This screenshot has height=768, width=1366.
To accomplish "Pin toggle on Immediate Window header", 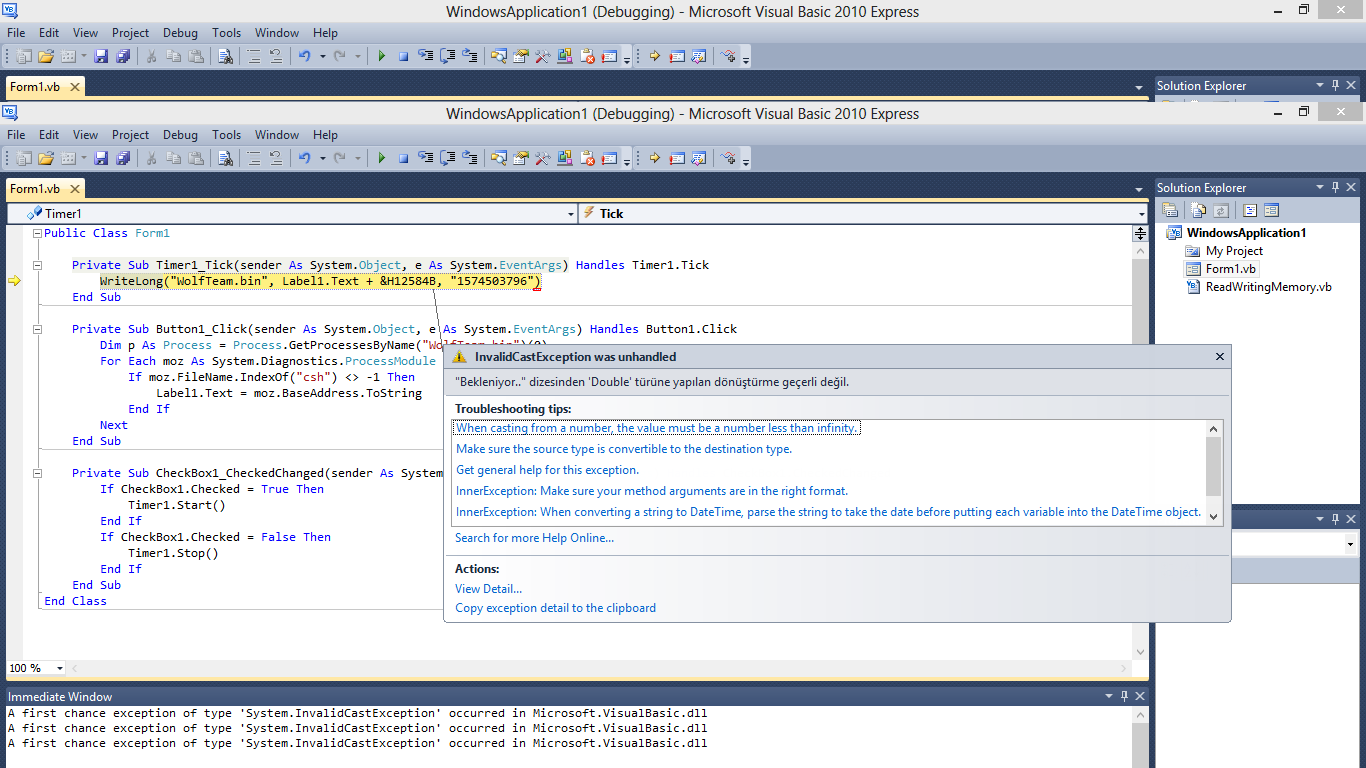I will tap(1124, 696).
